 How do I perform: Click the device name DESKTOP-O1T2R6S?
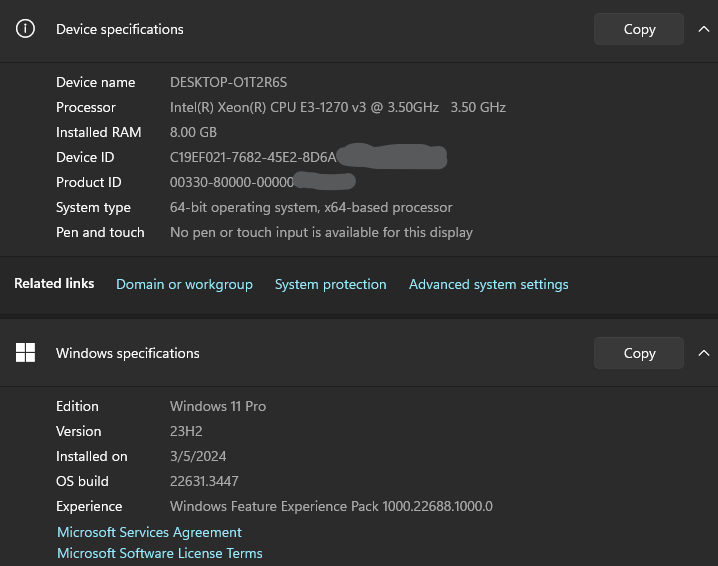click(228, 82)
